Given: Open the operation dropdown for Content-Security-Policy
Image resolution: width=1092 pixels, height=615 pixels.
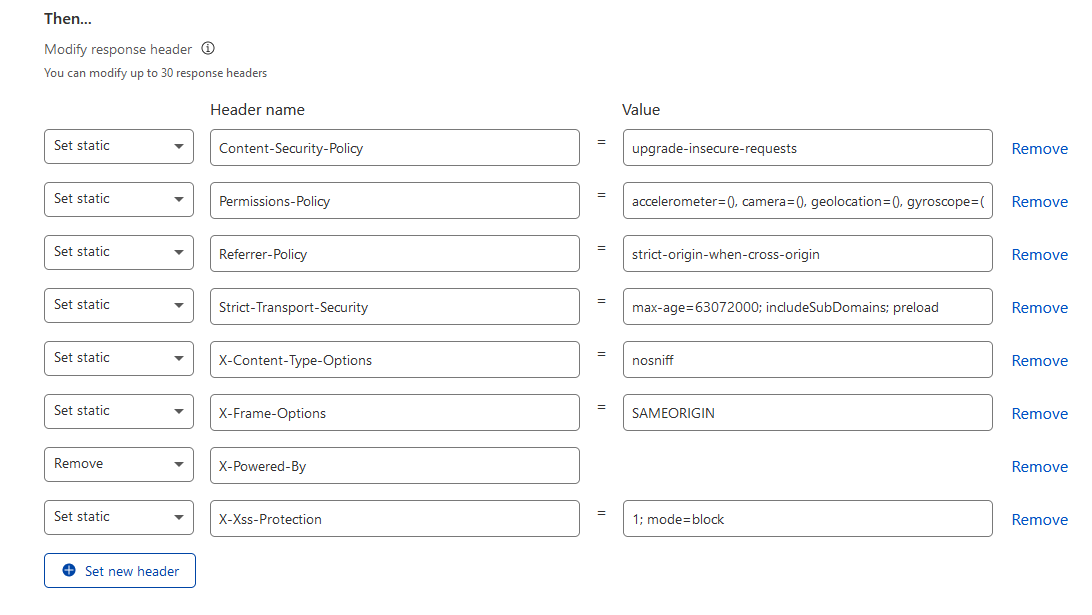Looking at the screenshot, I should click(x=119, y=147).
